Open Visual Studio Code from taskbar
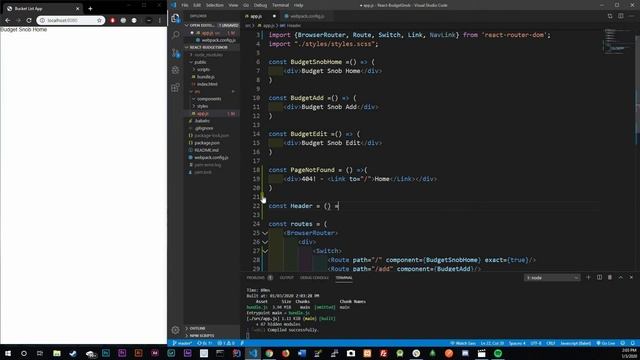 253,353
